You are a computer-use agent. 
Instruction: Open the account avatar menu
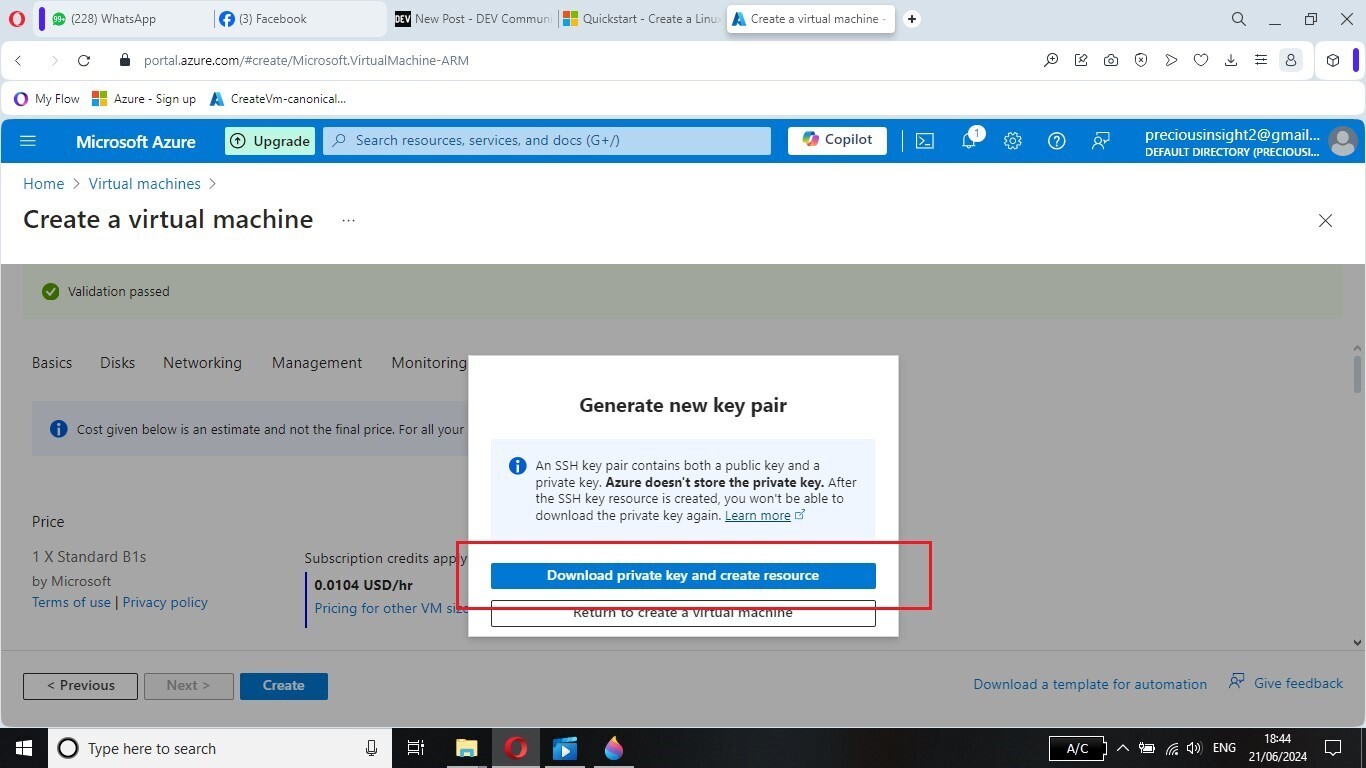coord(1342,141)
